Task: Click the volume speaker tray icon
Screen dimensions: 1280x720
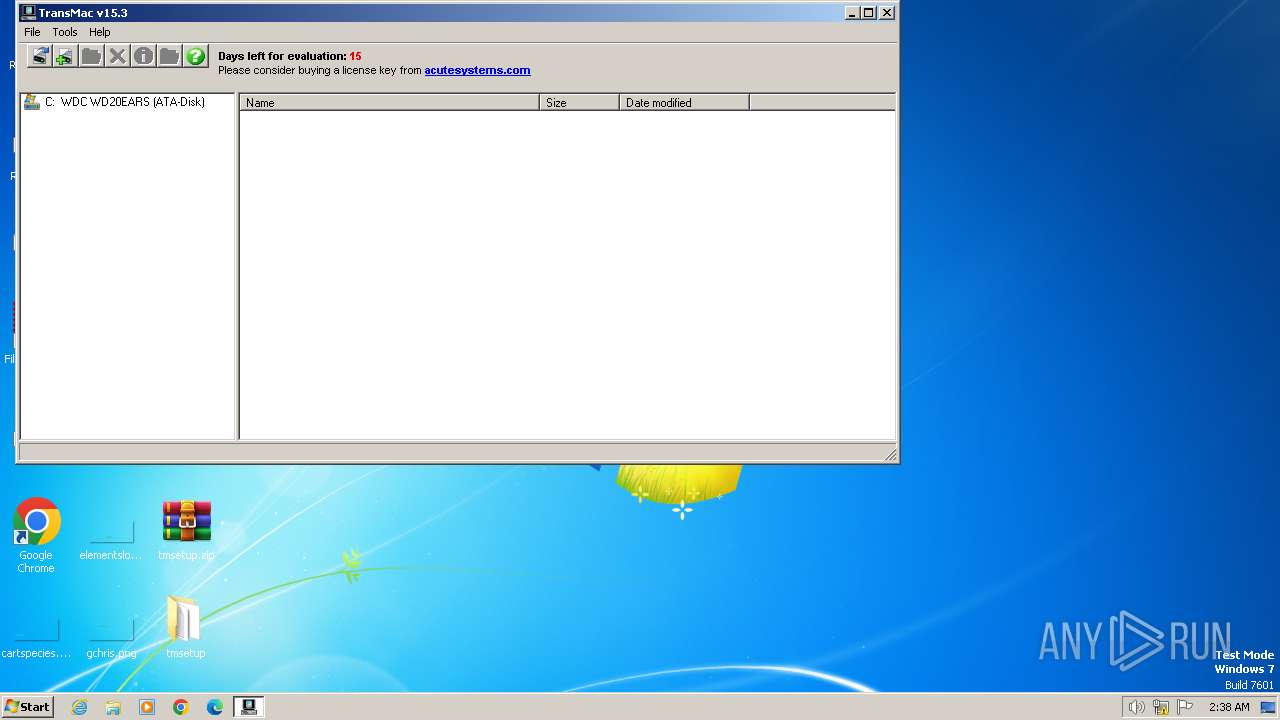Action: pyautogui.click(x=1136, y=707)
